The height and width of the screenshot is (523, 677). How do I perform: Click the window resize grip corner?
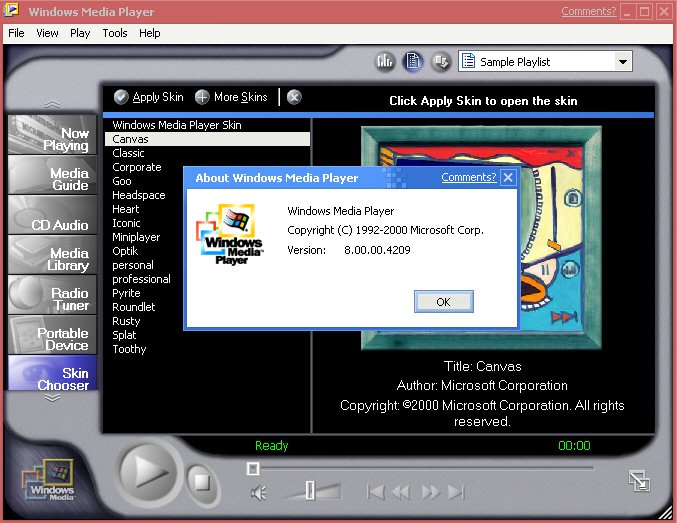[665, 512]
